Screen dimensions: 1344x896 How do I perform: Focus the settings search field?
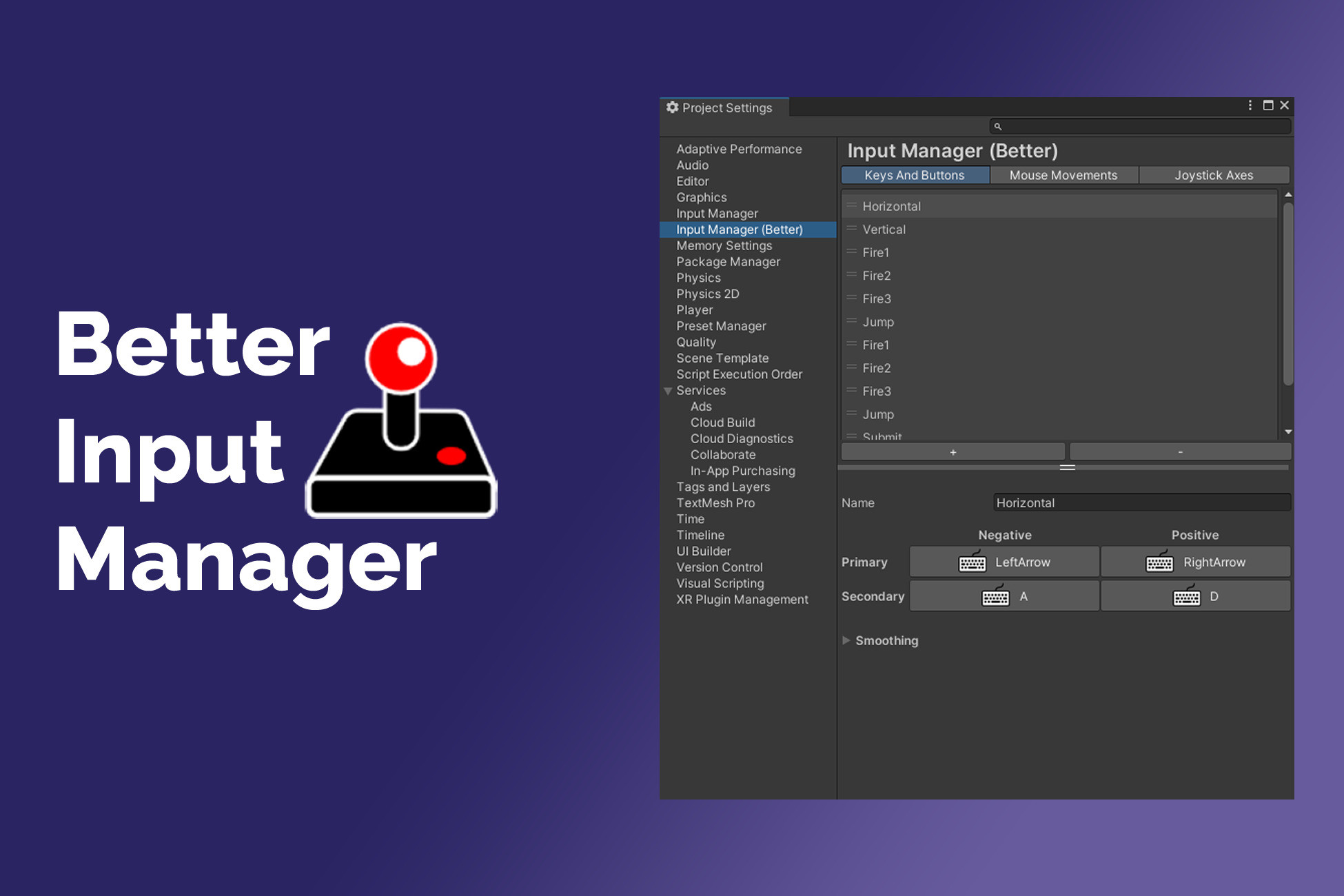tap(1140, 127)
